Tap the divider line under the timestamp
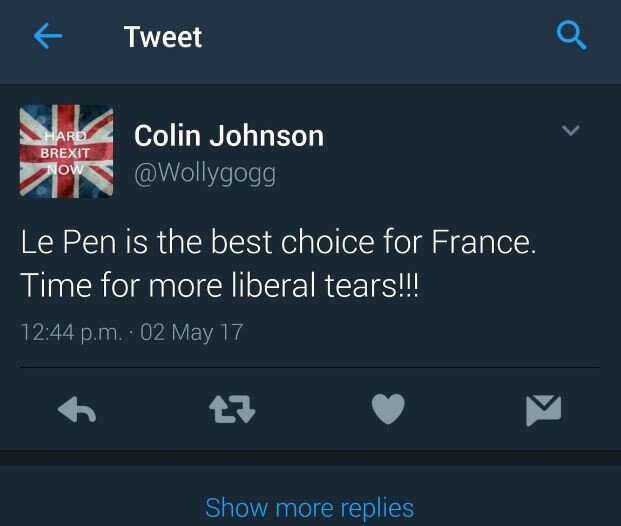 click(310, 367)
